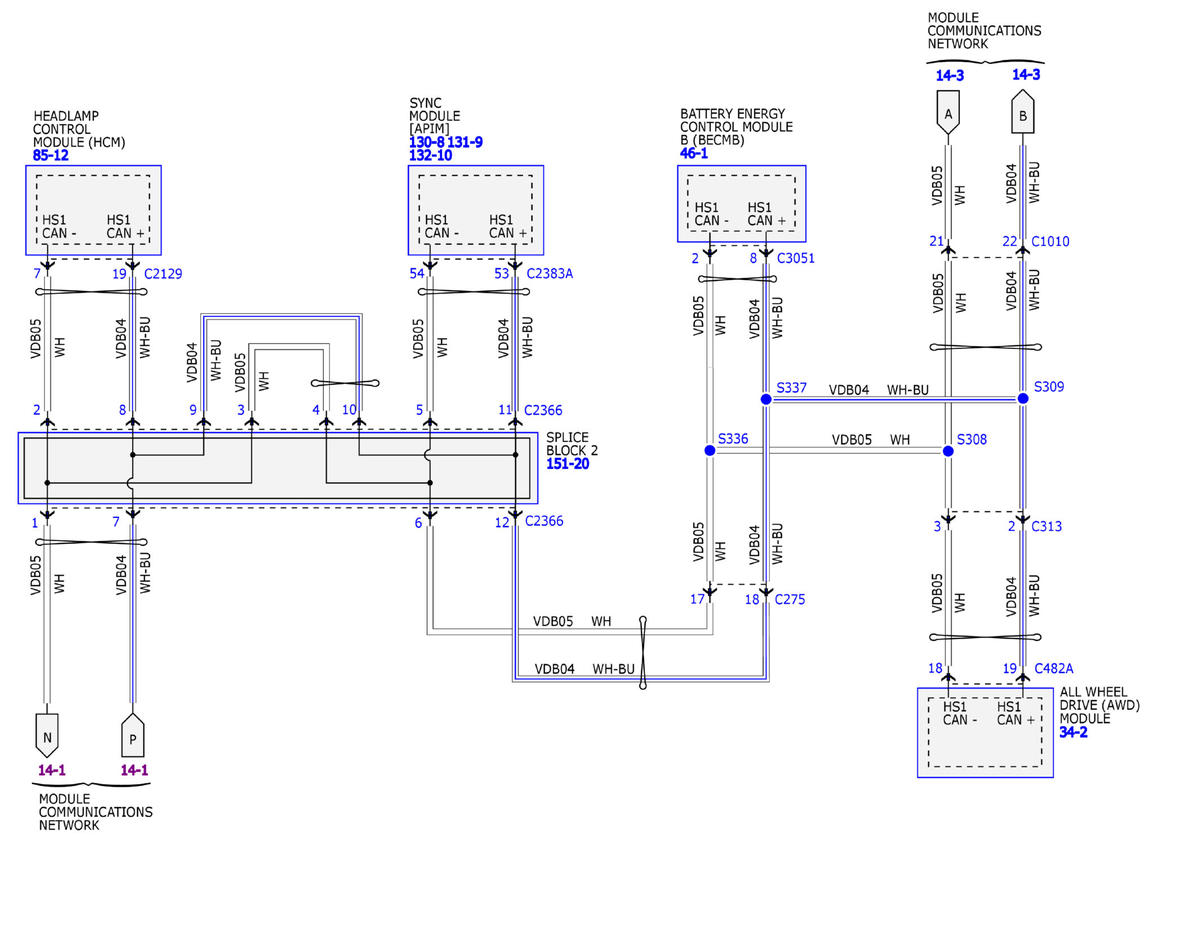Follow the 131-9 SYNC module reference

pyautogui.click(x=464, y=143)
